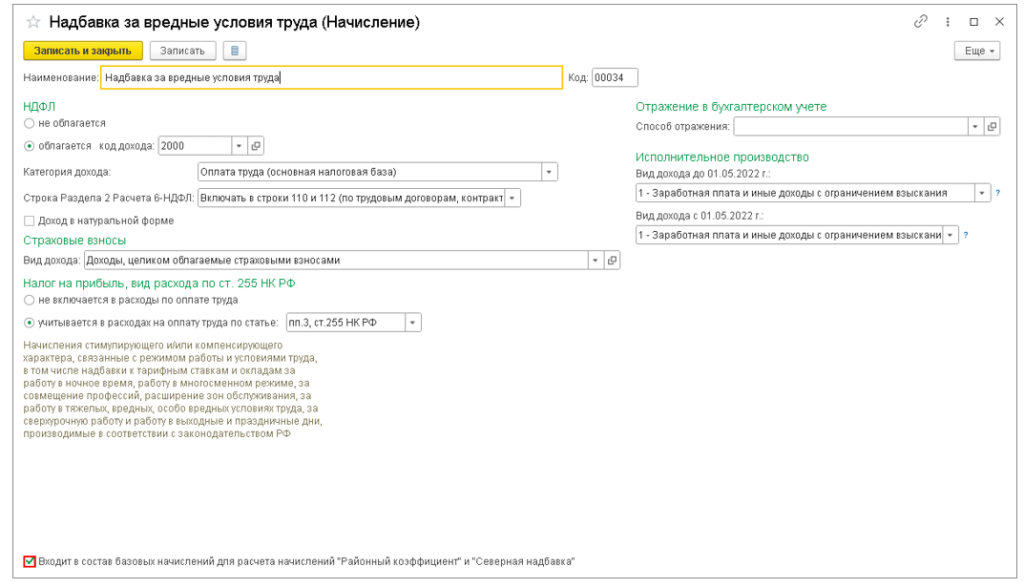1024x588 pixels.
Task: Open the Способ отражения selection form icon
Action: [992, 126]
